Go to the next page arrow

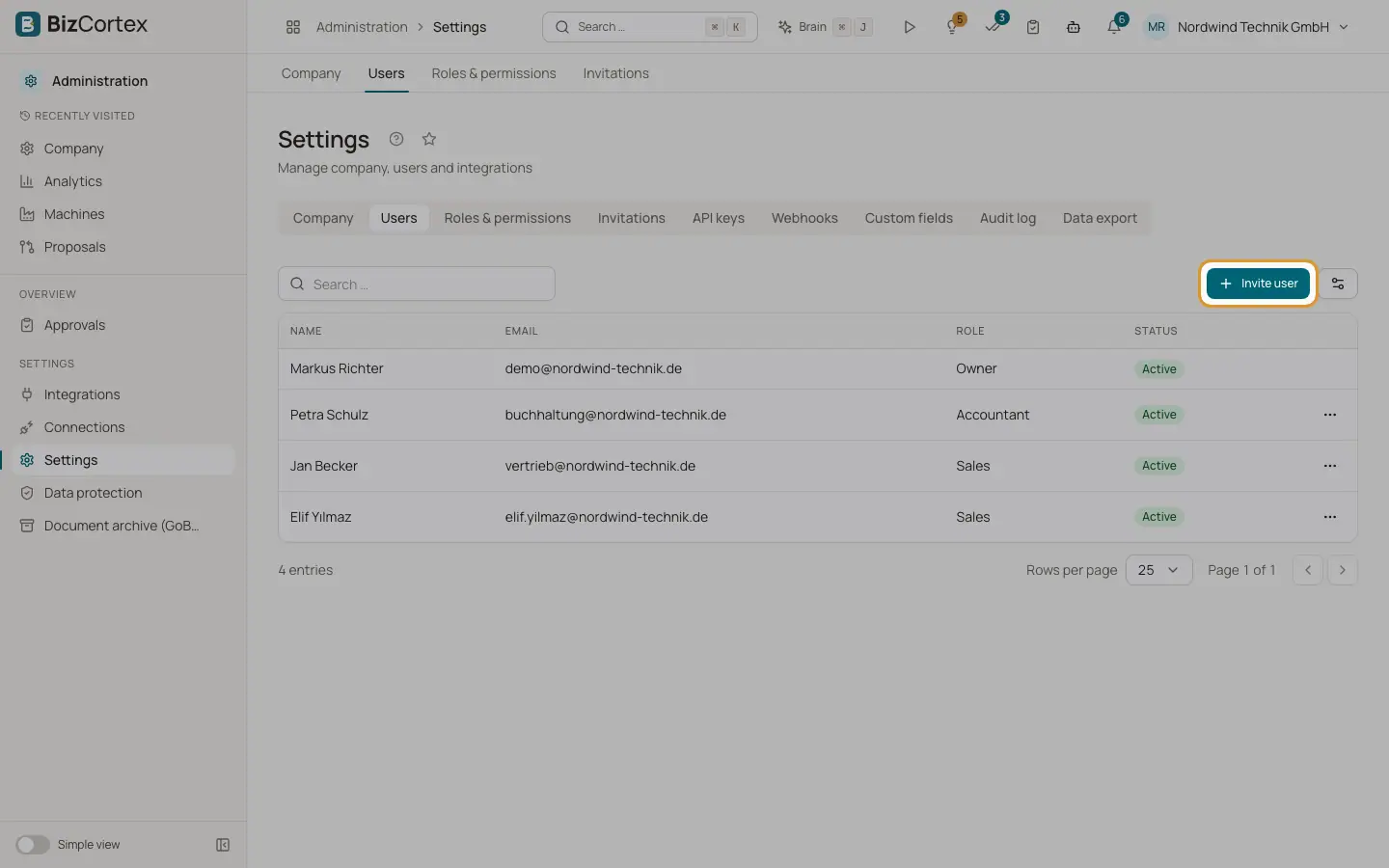(x=1342, y=570)
